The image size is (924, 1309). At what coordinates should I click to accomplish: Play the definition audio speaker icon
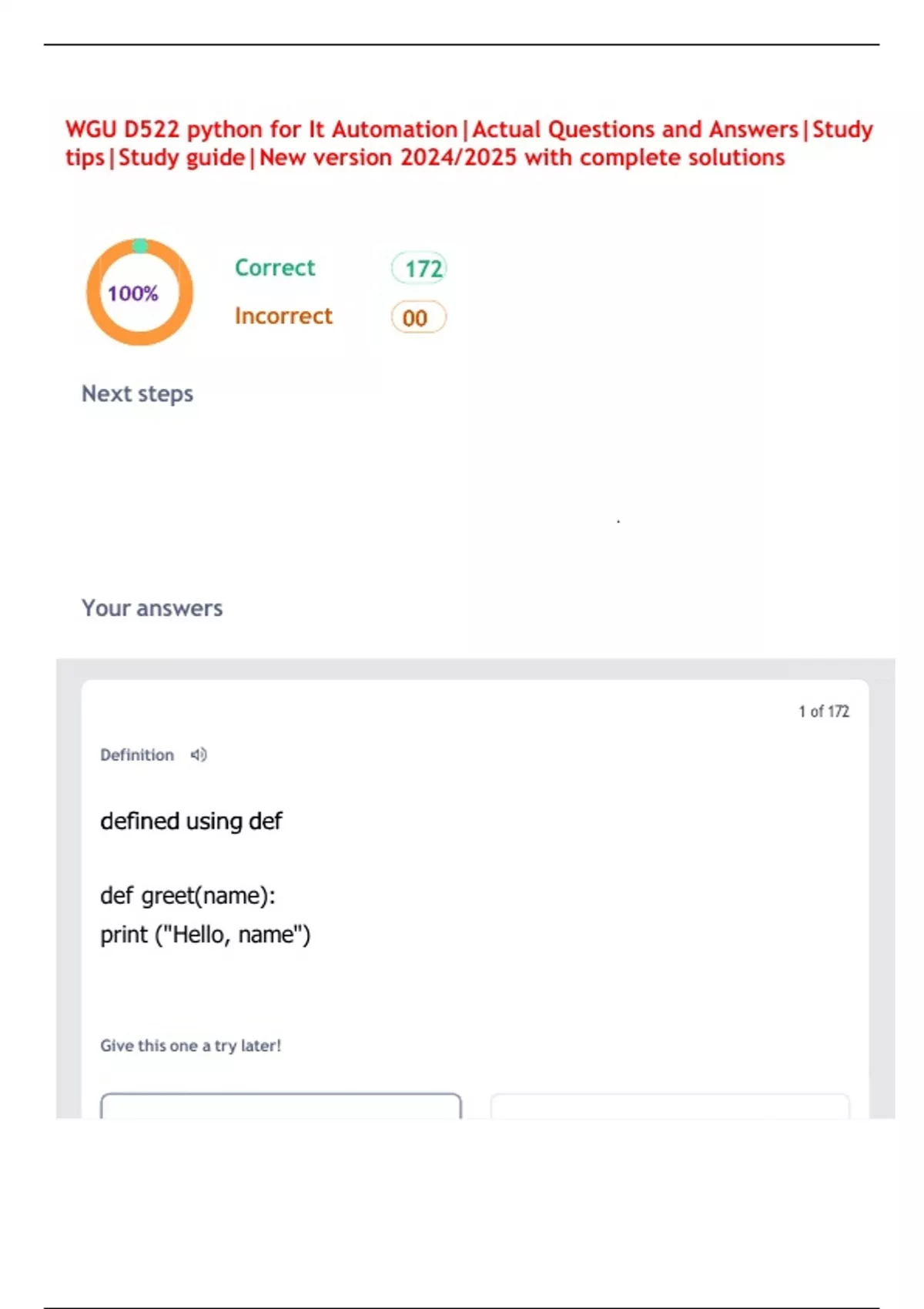(x=199, y=755)
